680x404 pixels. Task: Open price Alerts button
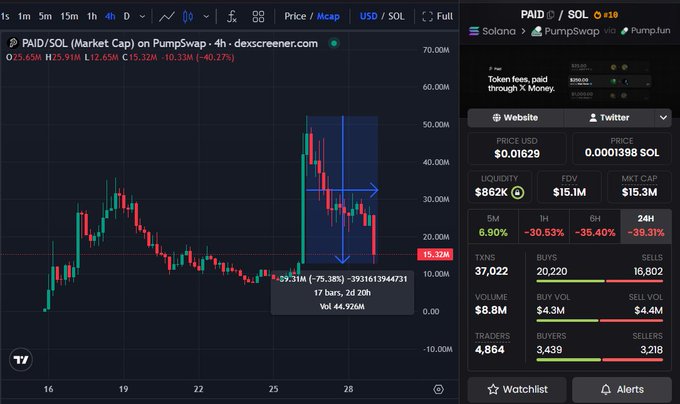click(x=622, y=390)
